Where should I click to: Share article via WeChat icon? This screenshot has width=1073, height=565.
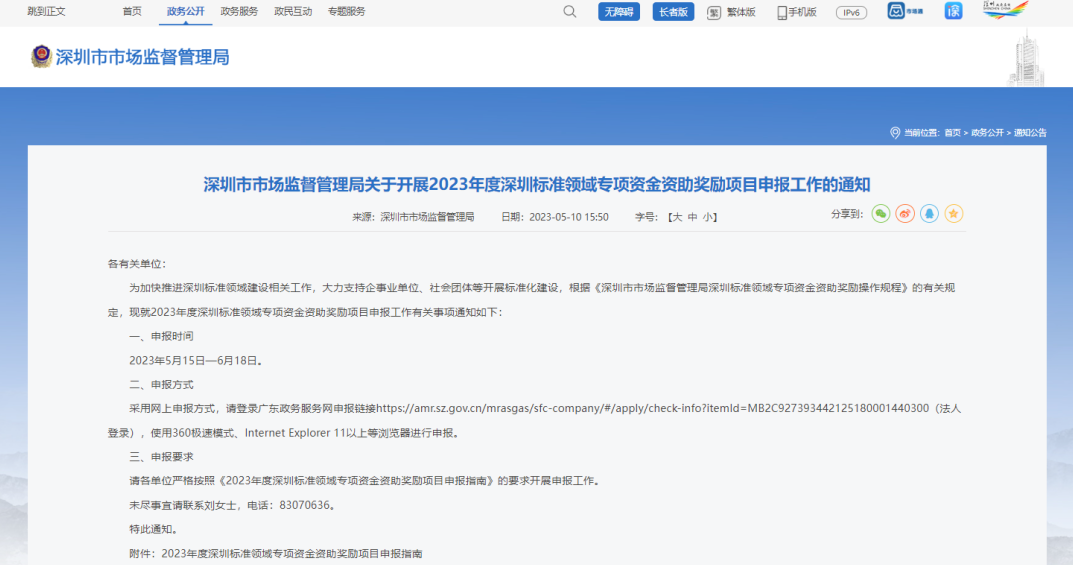click(x=880, y=214)
